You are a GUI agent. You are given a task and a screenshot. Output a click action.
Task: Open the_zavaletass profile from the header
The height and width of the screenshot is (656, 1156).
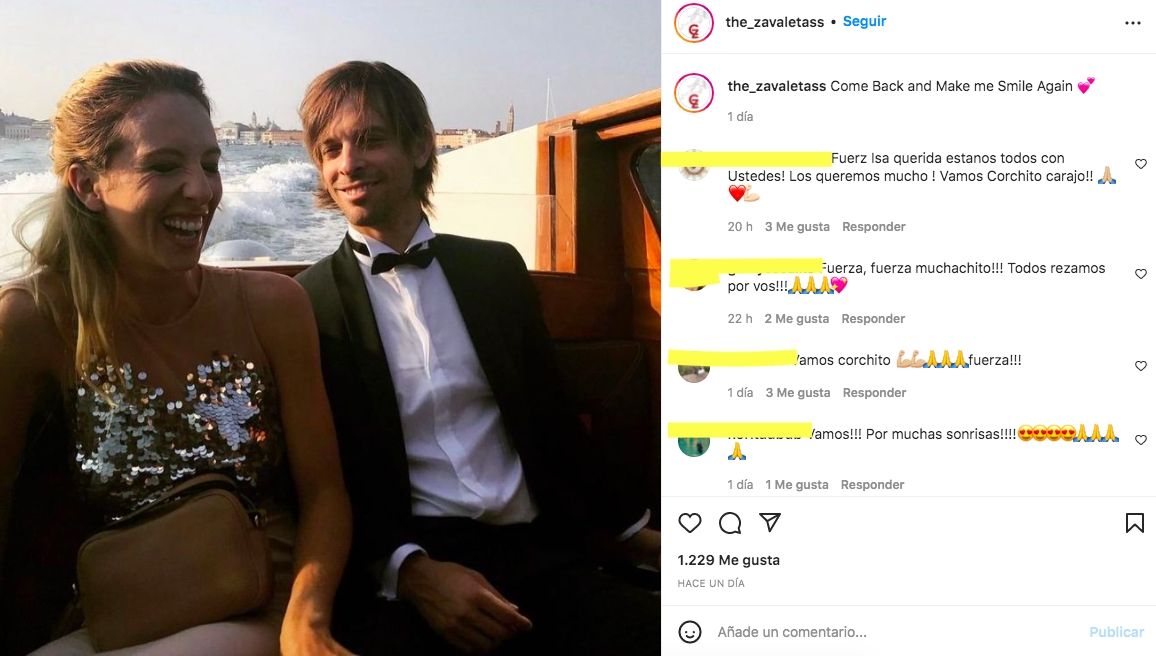(774, 22)
